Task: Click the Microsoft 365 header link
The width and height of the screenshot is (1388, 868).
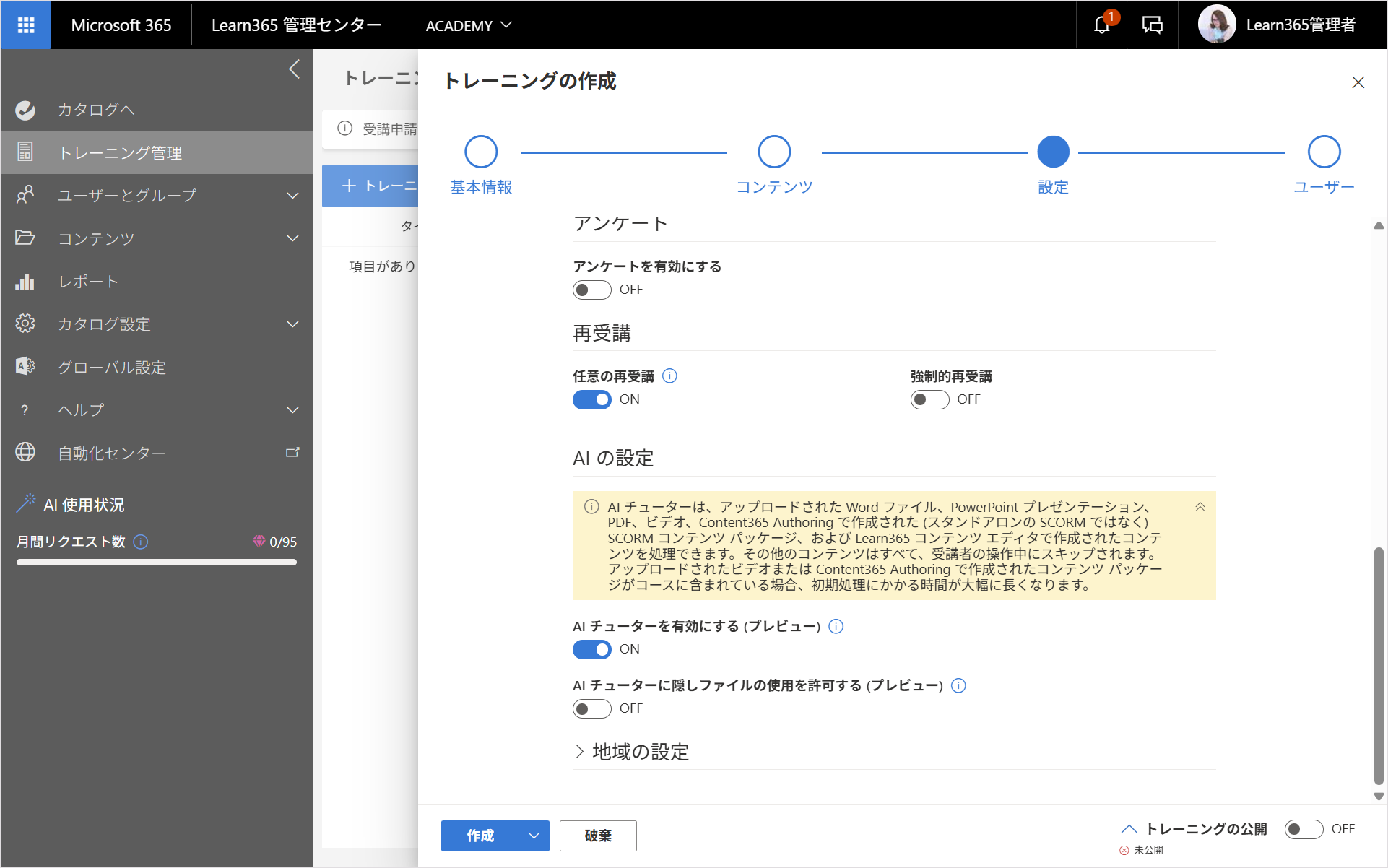Action: [x=121, y=25]
